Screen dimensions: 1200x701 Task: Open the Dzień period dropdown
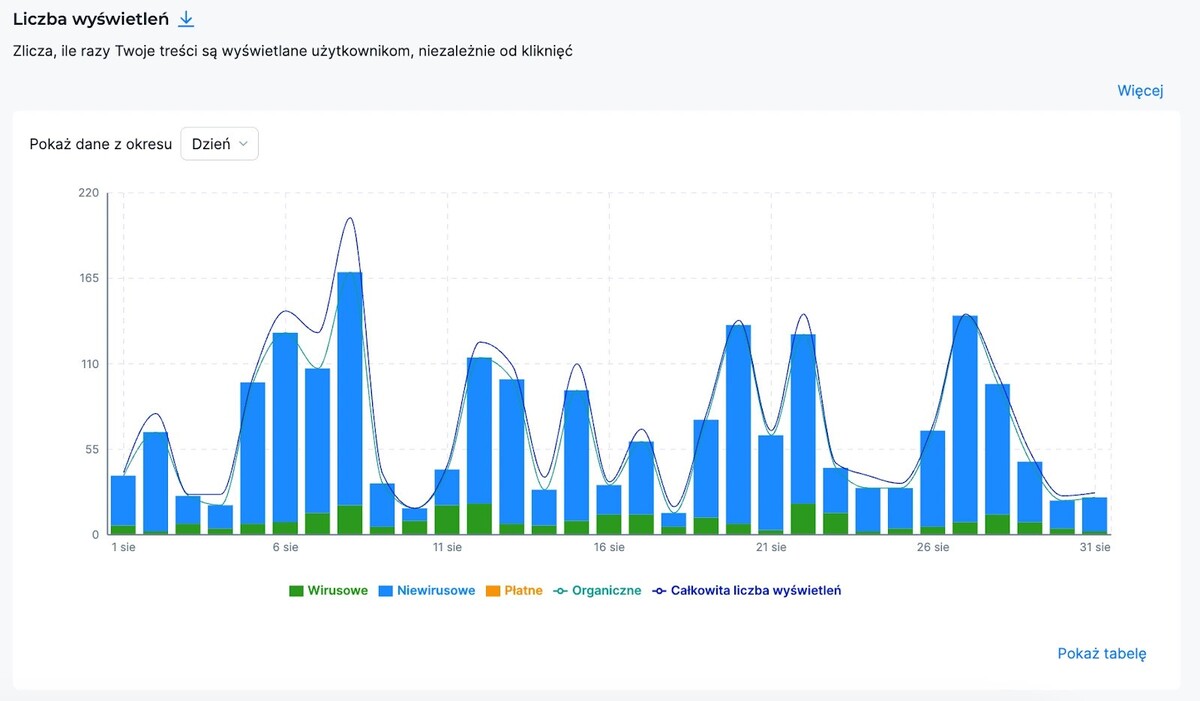point(219,144)
